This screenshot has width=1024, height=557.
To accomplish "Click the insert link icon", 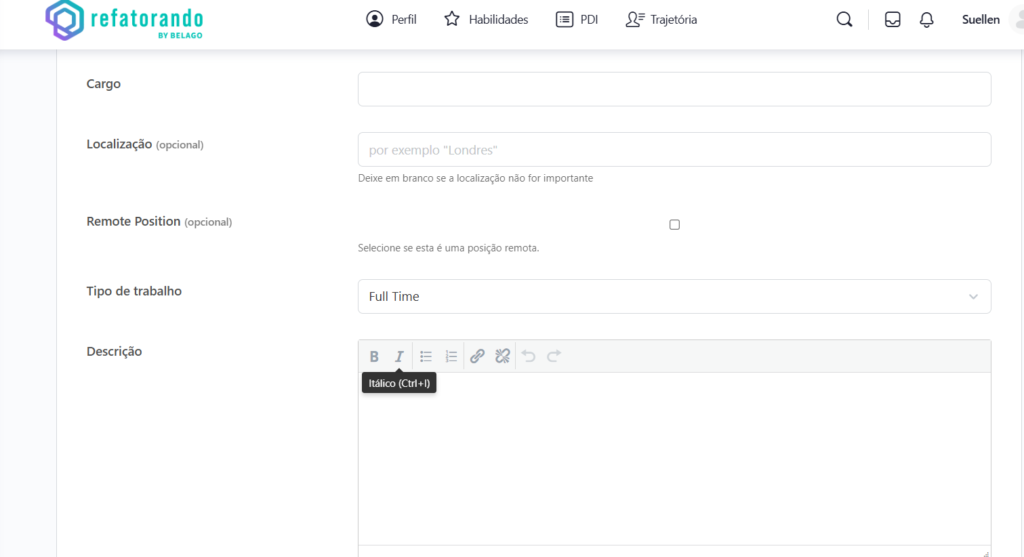I will [x=477, y=356].
